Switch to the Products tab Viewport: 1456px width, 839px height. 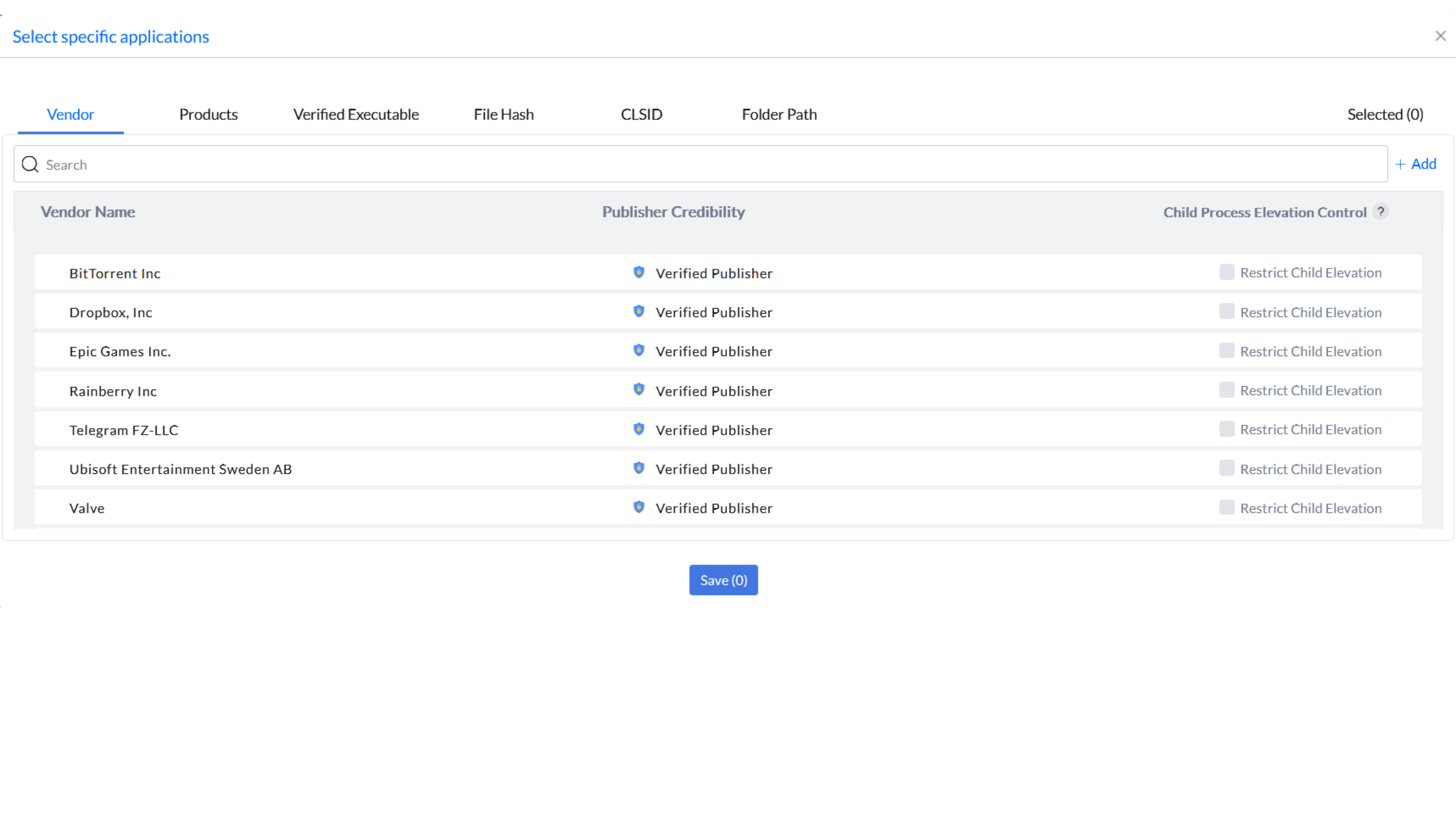[208, 114]
